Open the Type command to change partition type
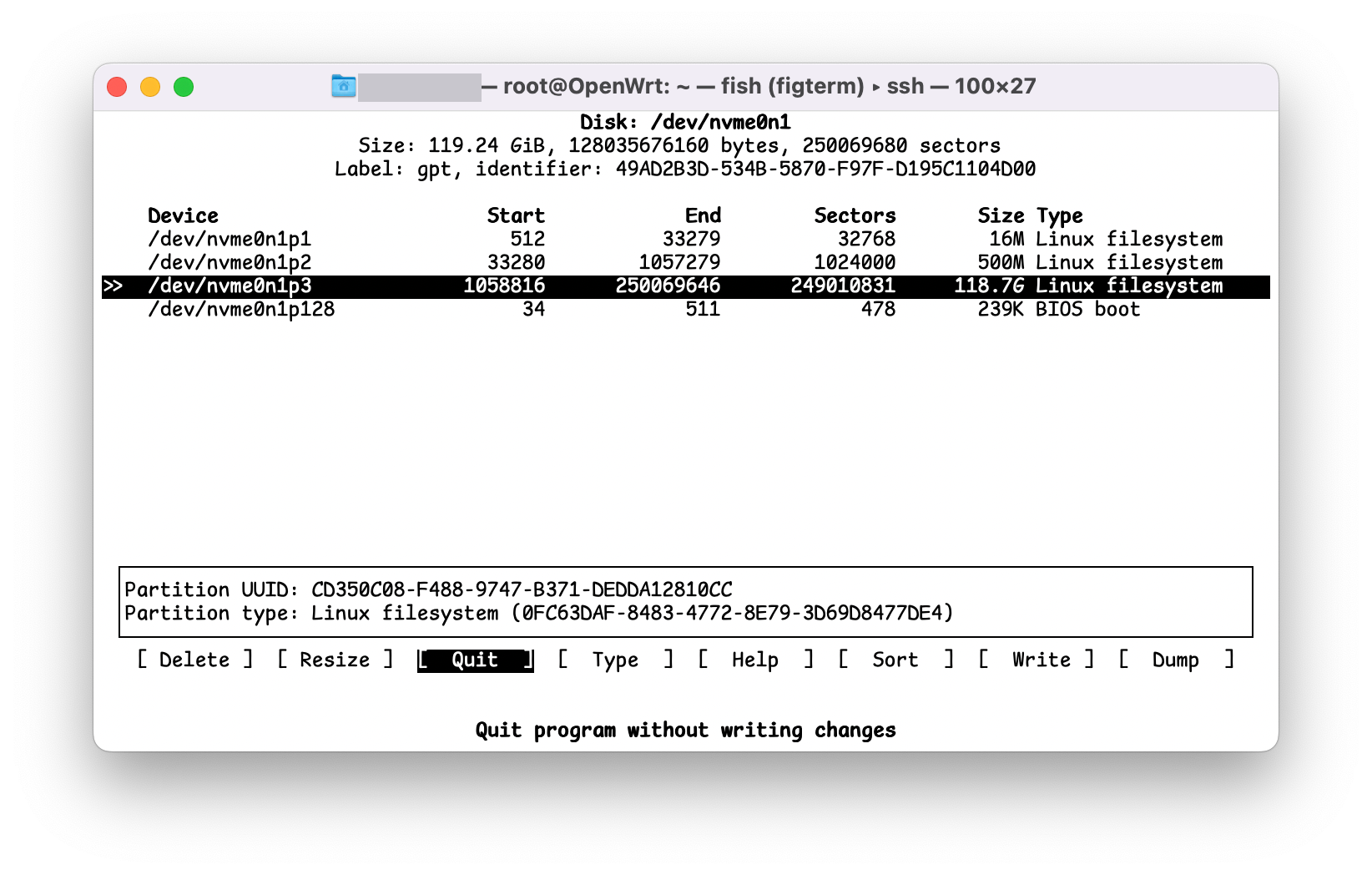The width and height of the screenshot is (1372, 875). coord(614,660)
